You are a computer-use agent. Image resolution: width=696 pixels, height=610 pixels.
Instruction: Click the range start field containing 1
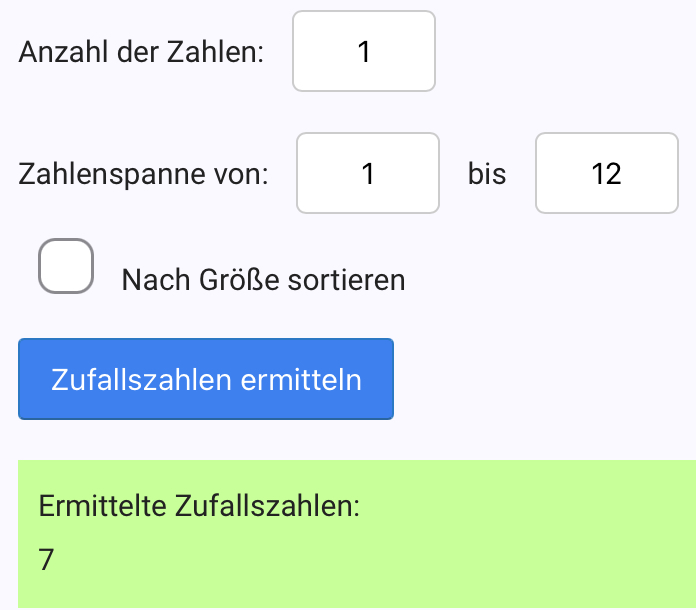[368, 174]
